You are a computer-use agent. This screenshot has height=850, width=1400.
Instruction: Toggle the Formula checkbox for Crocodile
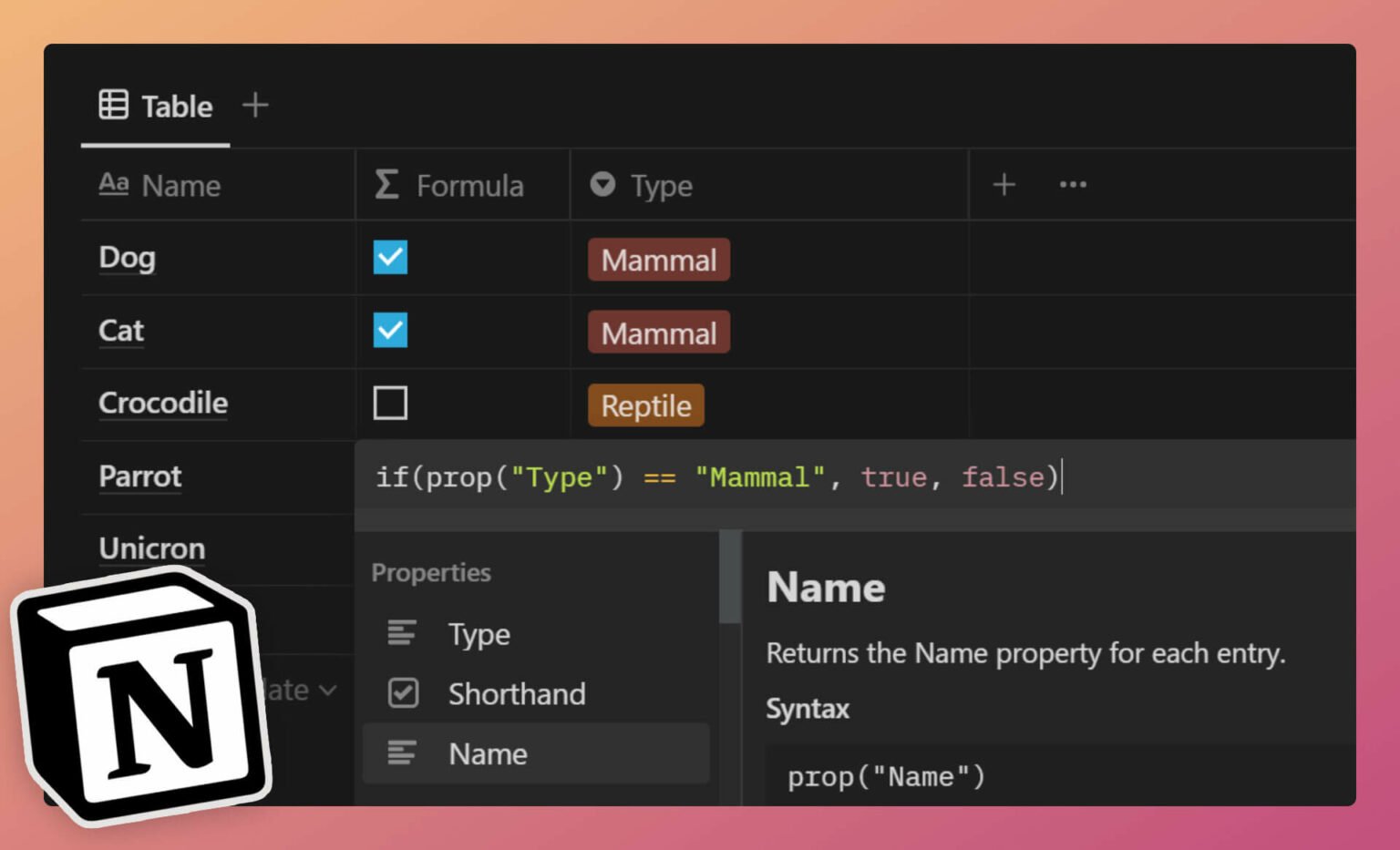click(390, 403)
